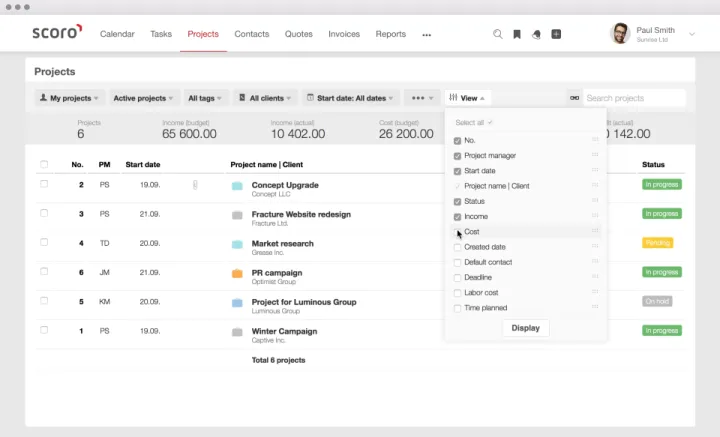The width and height of the screenshot is (720, 437).
Task: Click the Pending status label
Action: pyautogui.click(x=657, y=243)
